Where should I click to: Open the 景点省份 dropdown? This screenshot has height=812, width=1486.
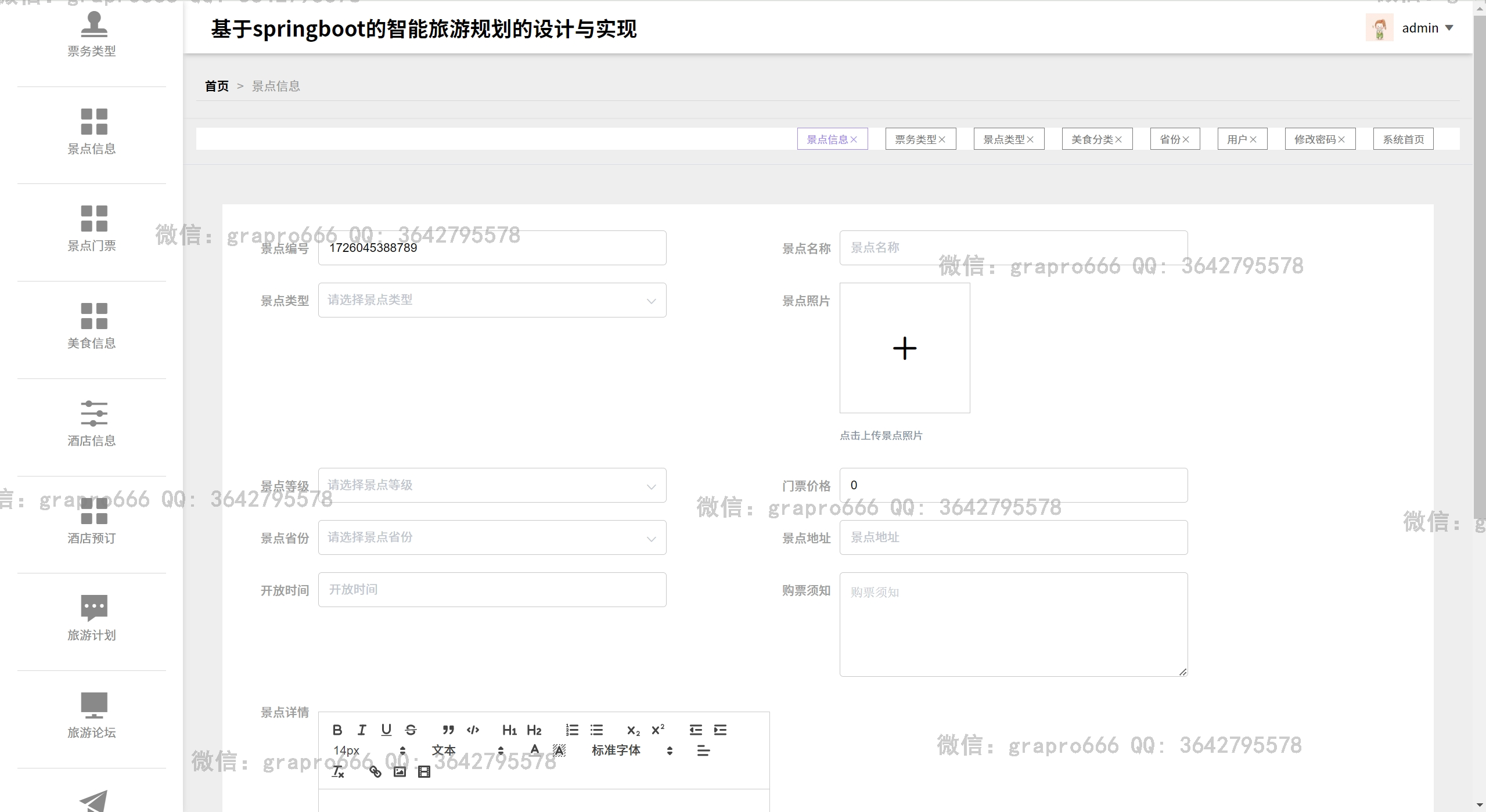click(x=492, y=537)
